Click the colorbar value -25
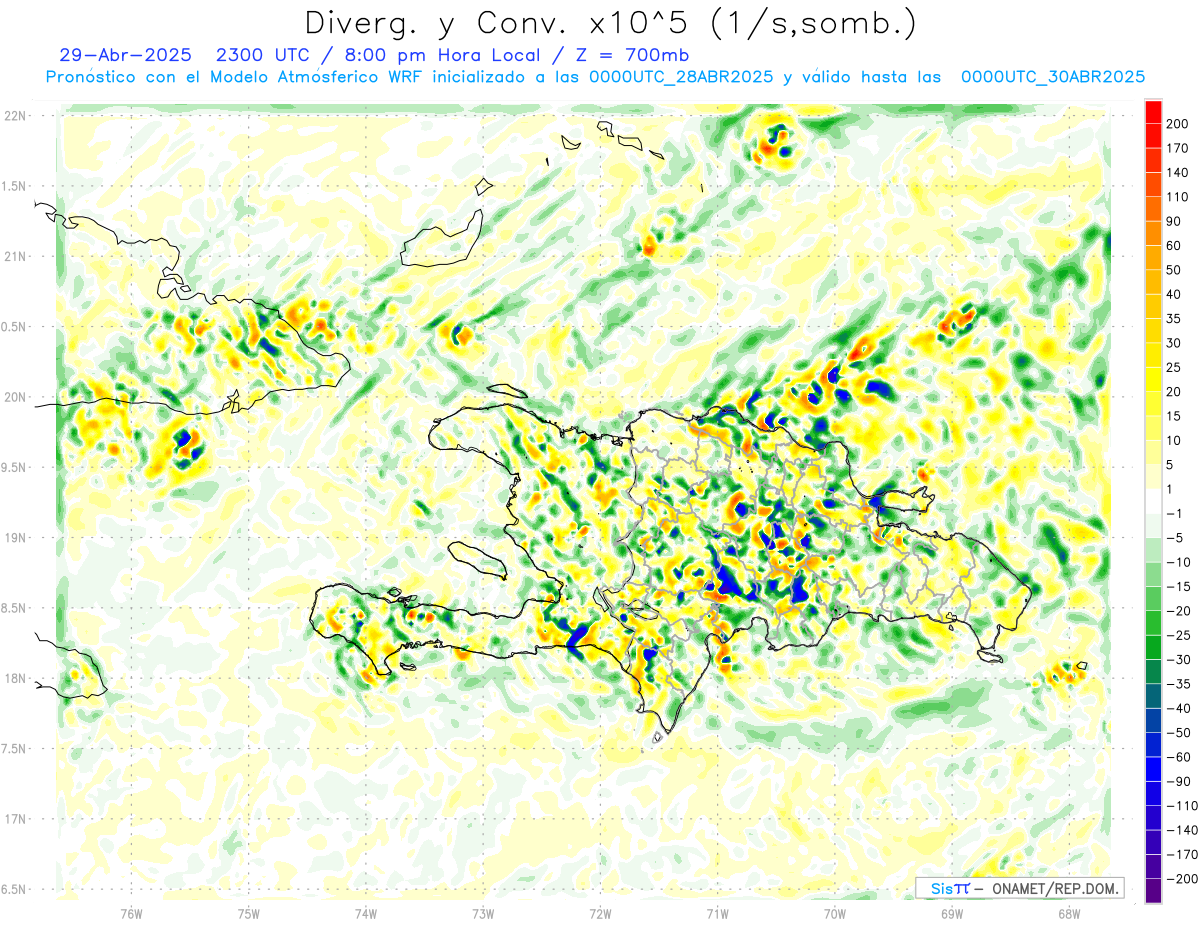 tap(1181, 635)
